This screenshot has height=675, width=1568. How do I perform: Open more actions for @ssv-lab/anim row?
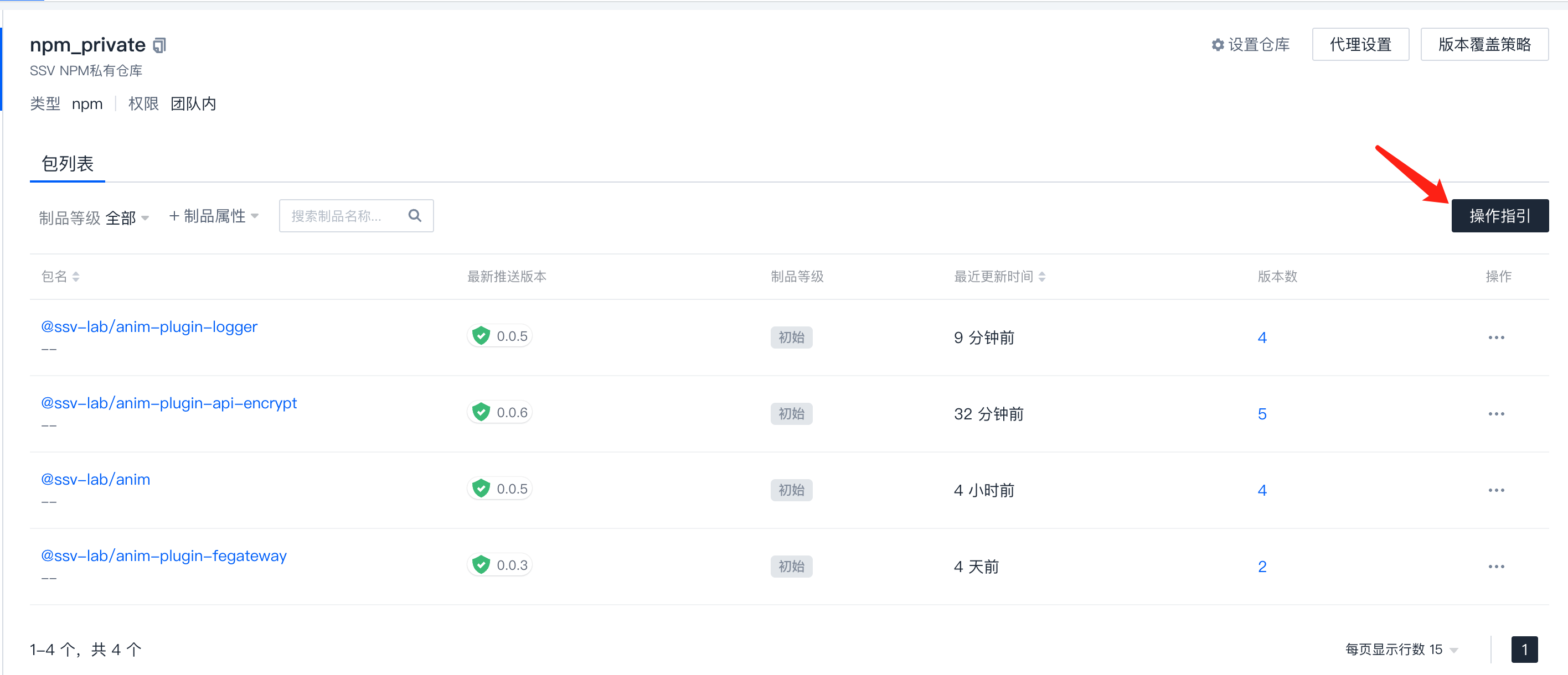pyautogui.click(x=1495, y=490)
